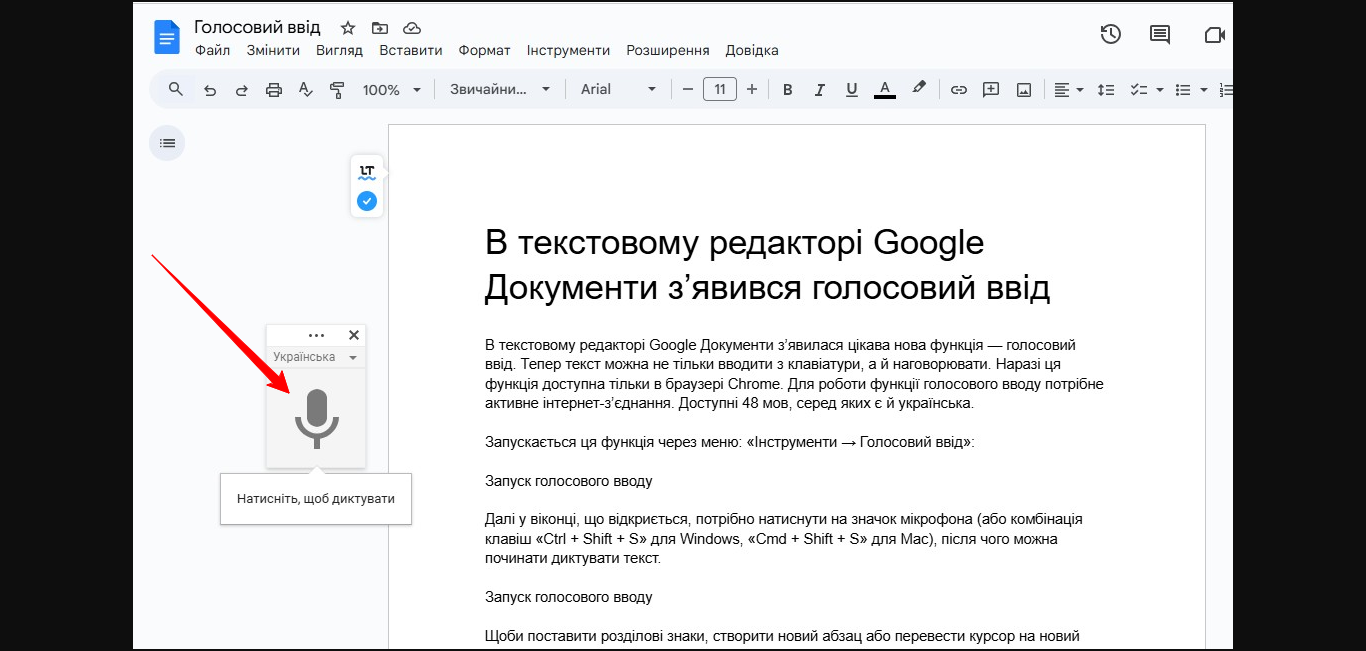Screen dimensions: 1366x651
Task: Run the spelling and grammar check
Action: tap(306, 90)
